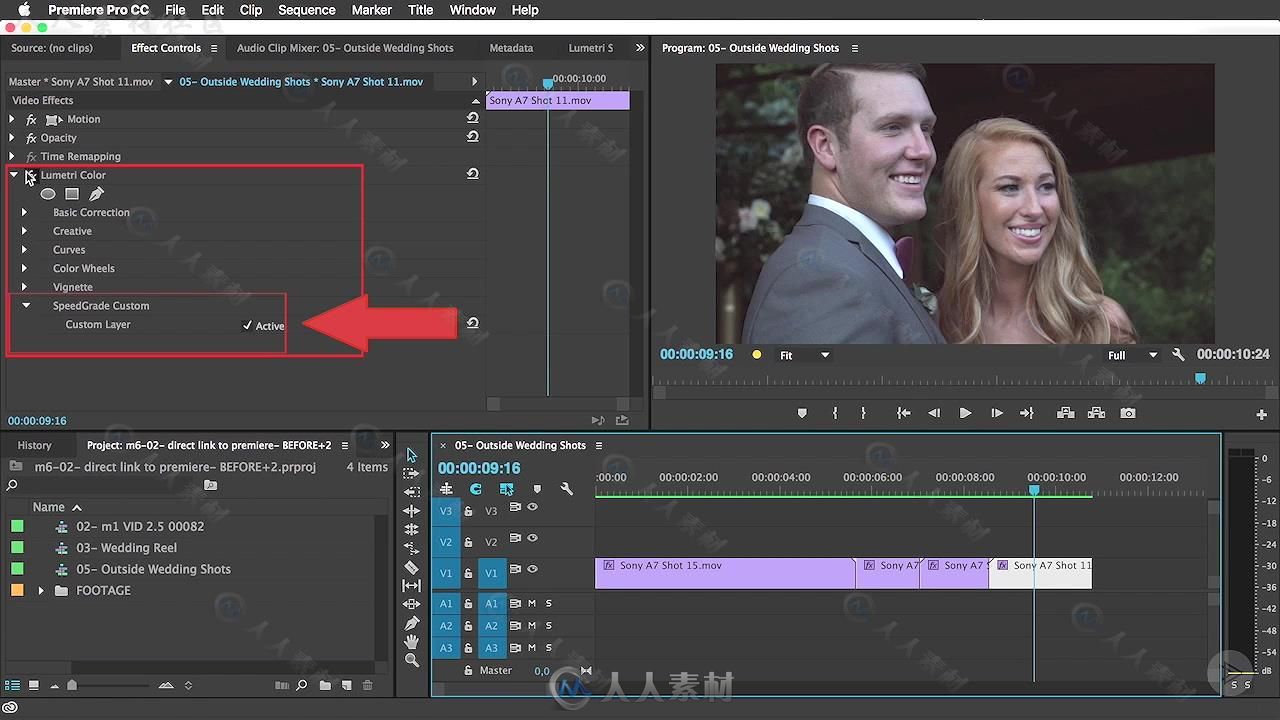Reset the Lumetri Color effect
Screen dimensions: 1280x720
472,174
